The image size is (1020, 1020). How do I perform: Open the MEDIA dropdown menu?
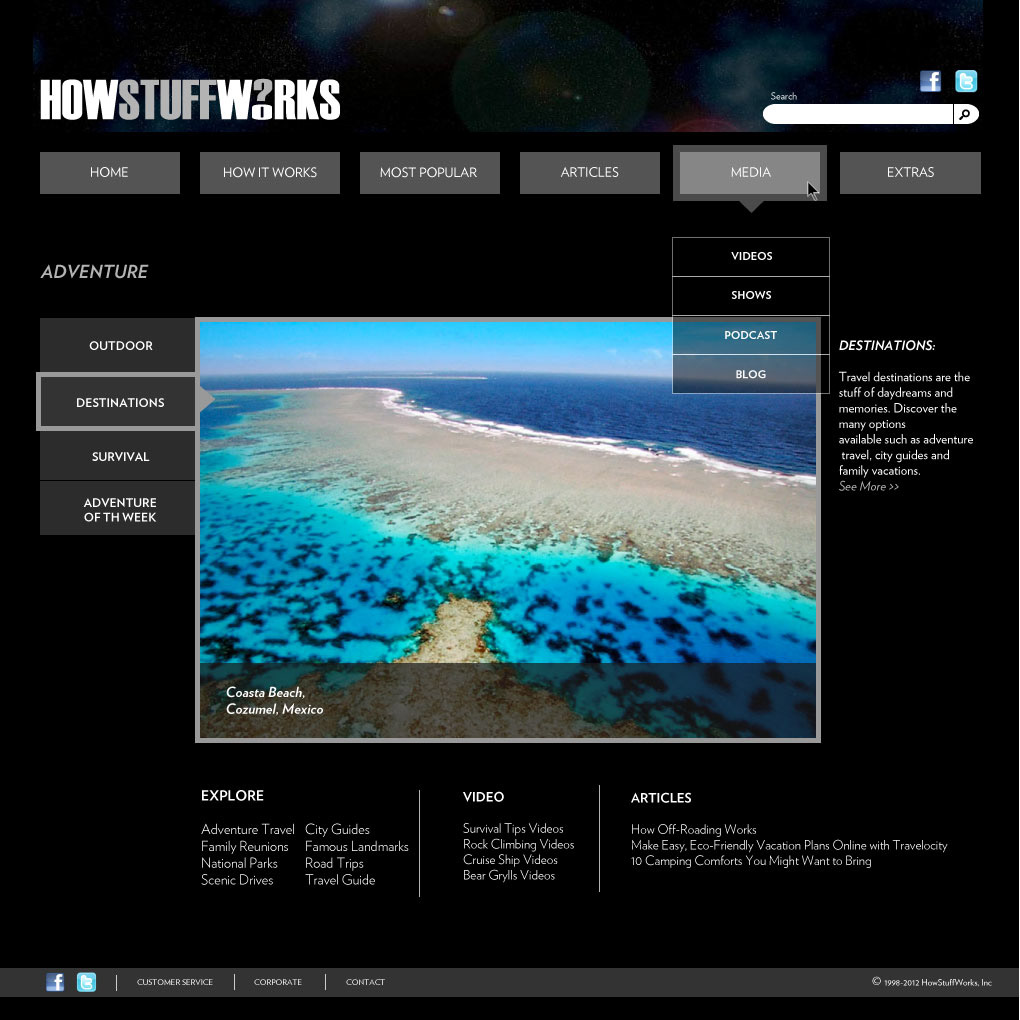[750, 172]
